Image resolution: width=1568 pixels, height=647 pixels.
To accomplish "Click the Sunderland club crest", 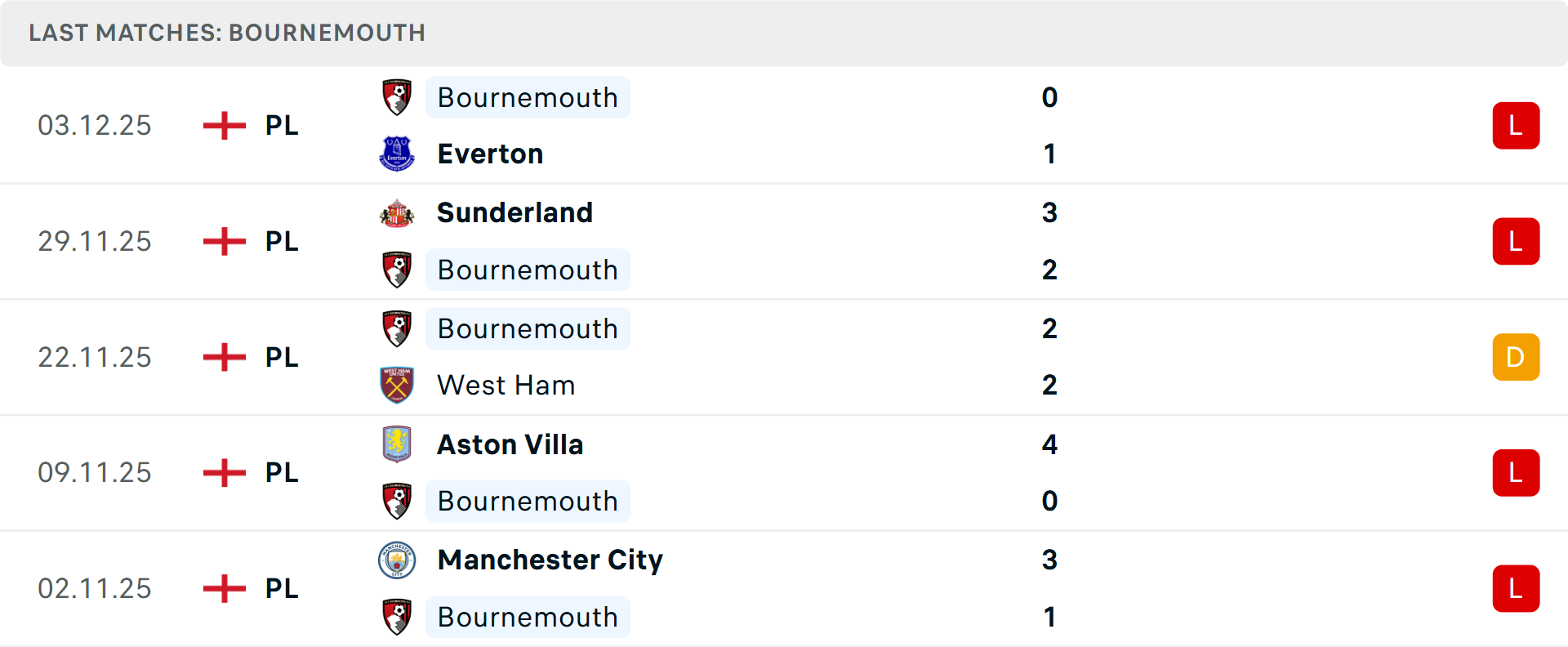I will [x=397, y=213].
